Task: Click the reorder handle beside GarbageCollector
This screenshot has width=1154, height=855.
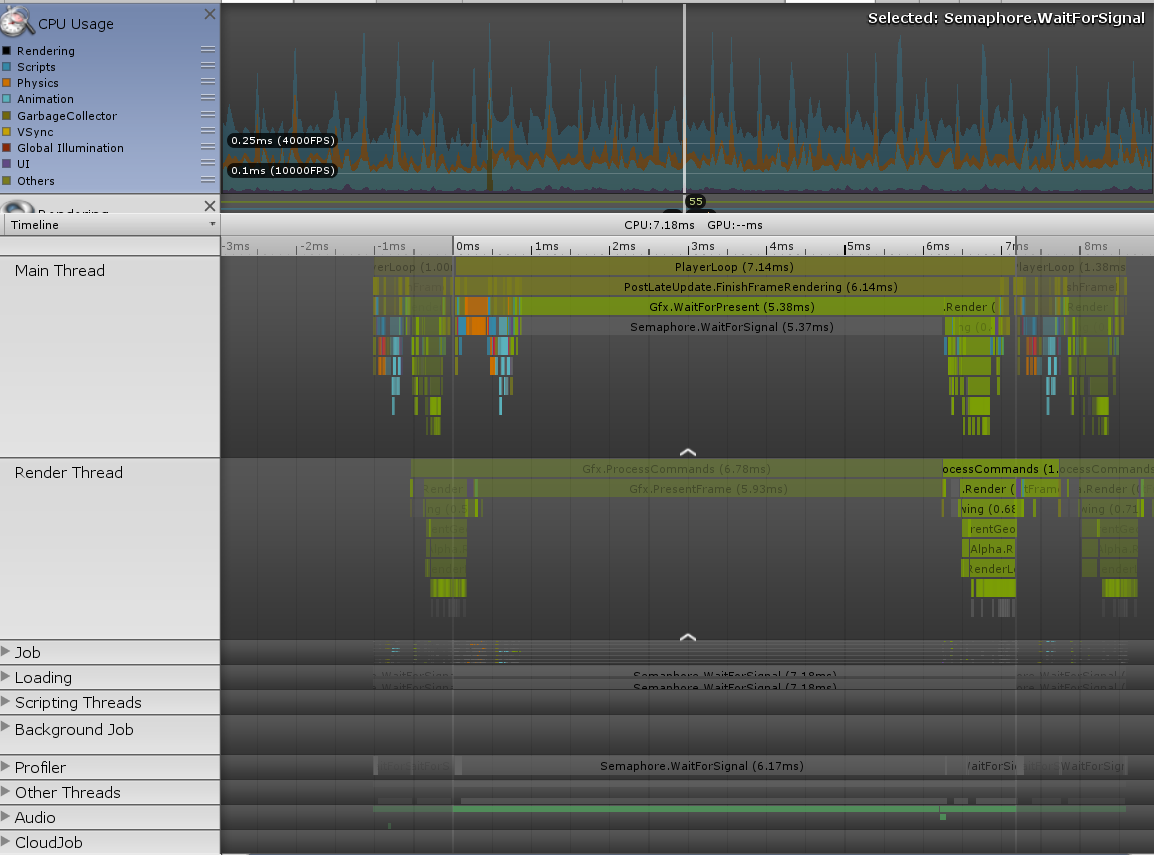Action: tap(208, 115)
